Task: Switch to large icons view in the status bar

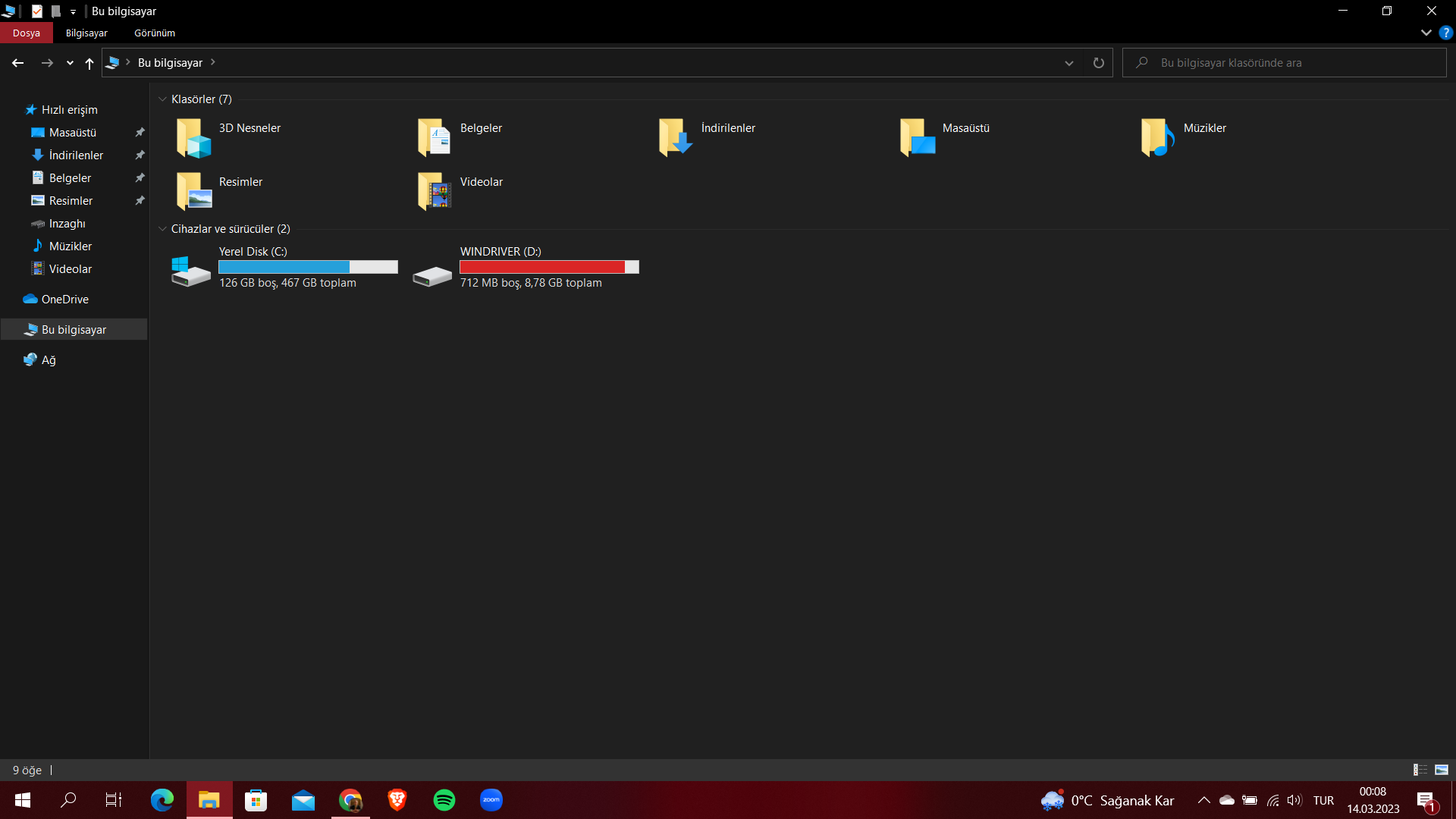Action: 1442,770
